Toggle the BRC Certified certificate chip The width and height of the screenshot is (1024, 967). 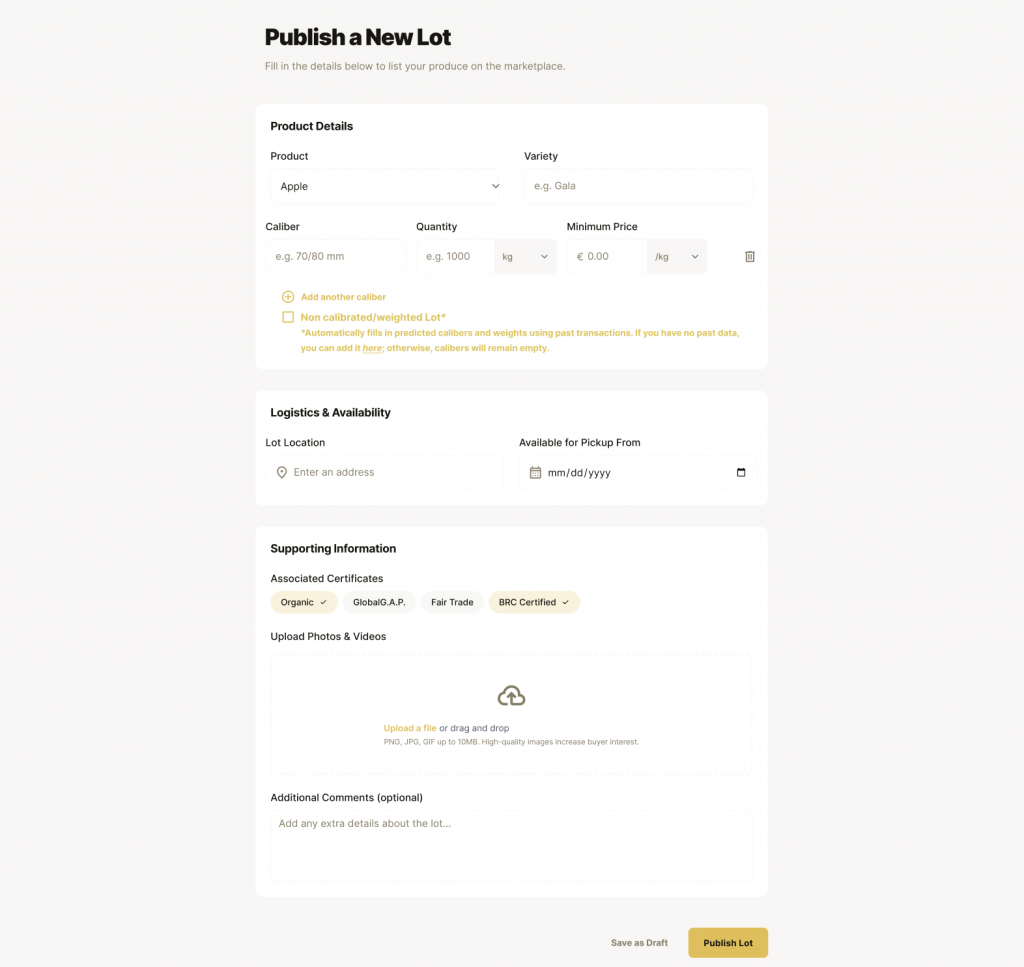[534, 602]
